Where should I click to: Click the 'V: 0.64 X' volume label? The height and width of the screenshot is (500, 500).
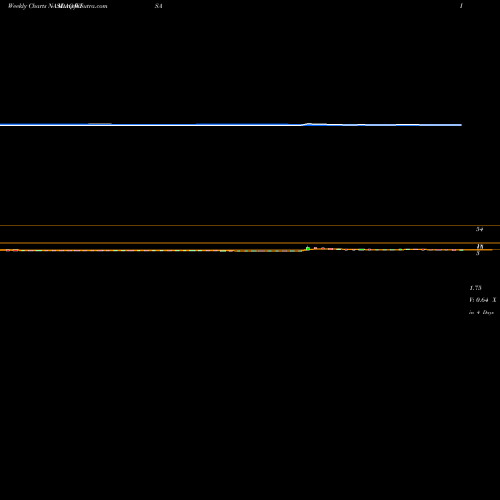tap(483, 300)
